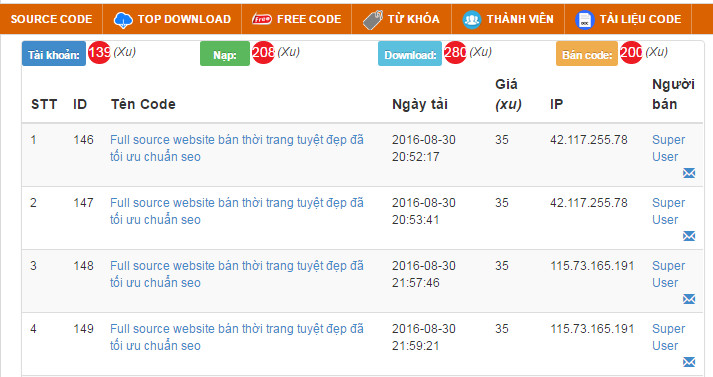713x377 pixels.
Task: Open code title link in row ID 148
Action: coord(237,274)
